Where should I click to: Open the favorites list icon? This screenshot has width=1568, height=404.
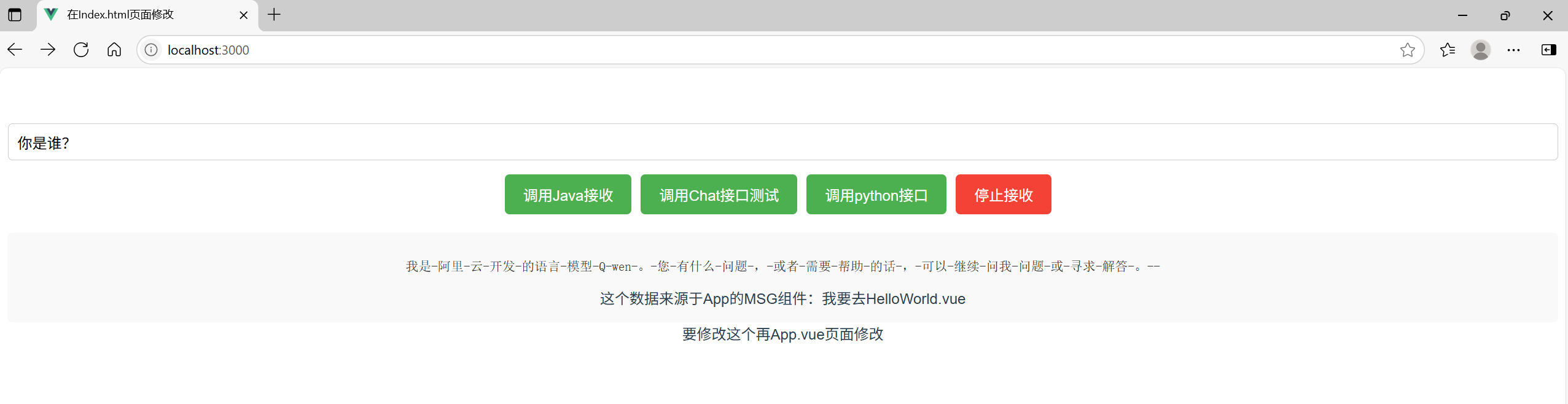(1448, 50)
